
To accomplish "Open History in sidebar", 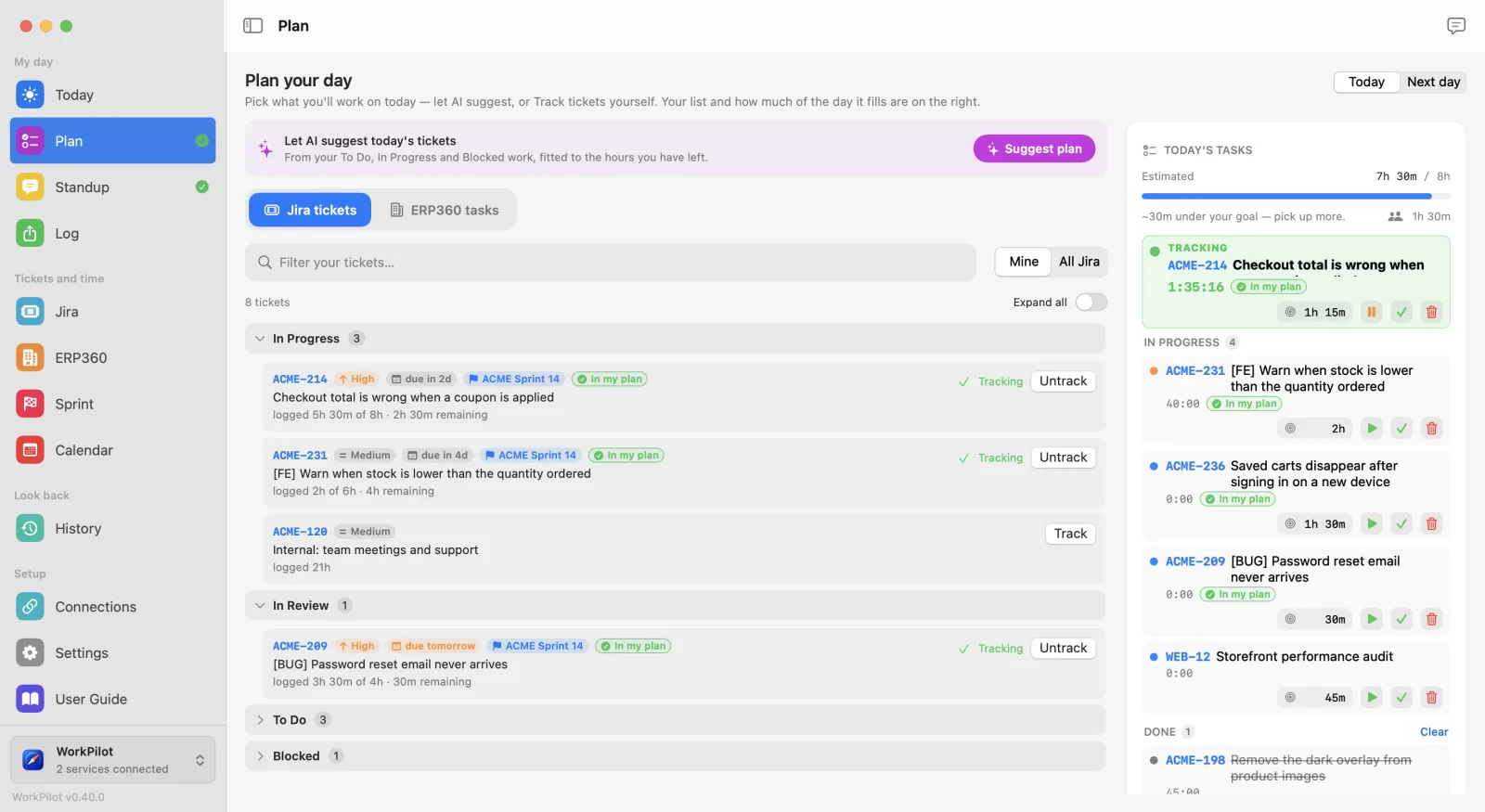I will pos(113,529).
